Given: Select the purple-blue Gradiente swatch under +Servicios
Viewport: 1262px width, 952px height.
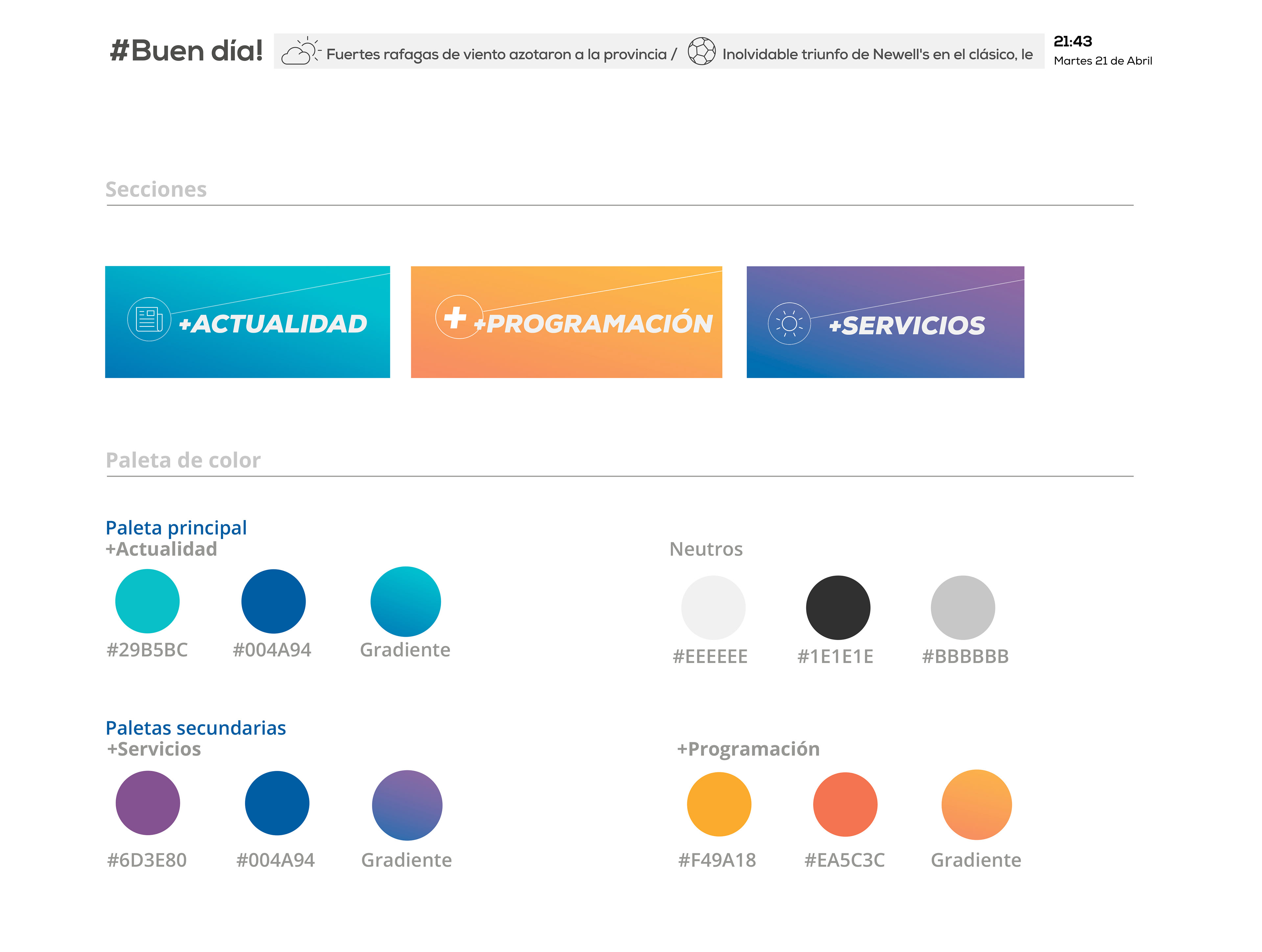Looking at the screenshot, I should pos(407,805).
